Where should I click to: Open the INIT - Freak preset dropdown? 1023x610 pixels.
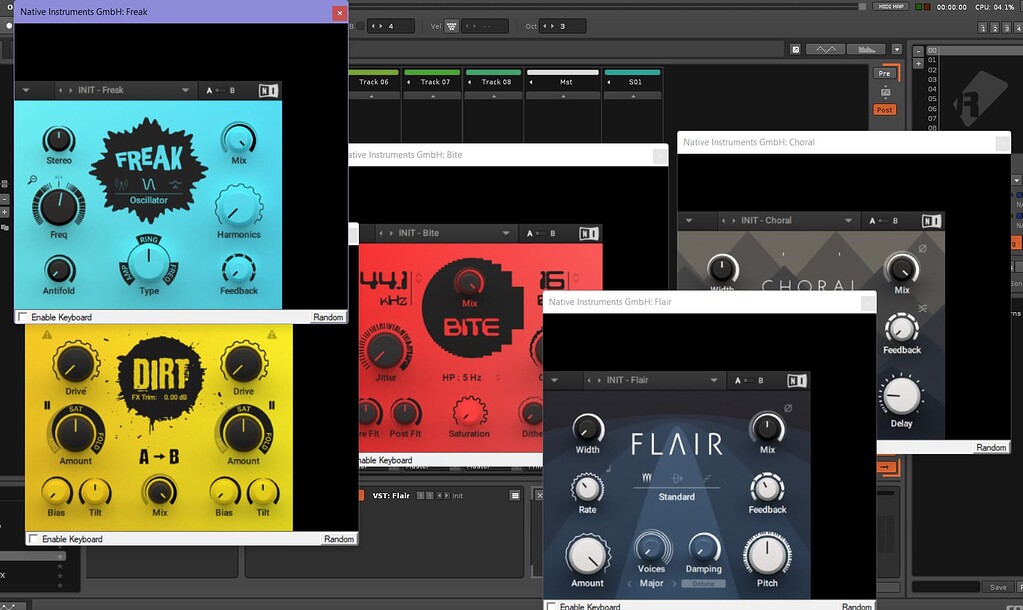point(185,90)
